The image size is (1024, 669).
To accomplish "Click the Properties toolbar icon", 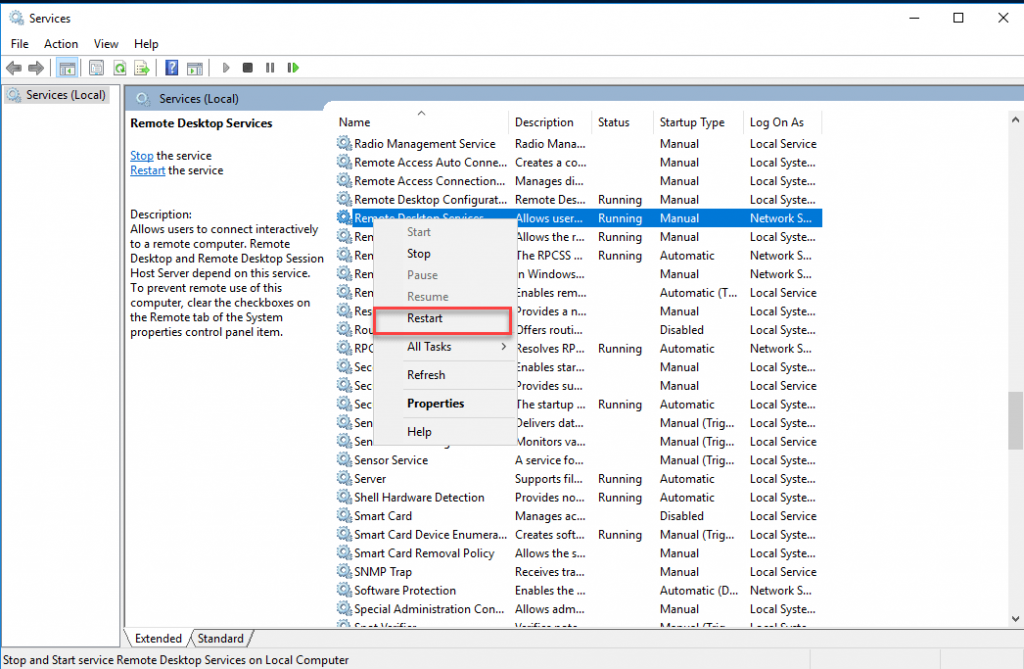I will click(94, 67).
